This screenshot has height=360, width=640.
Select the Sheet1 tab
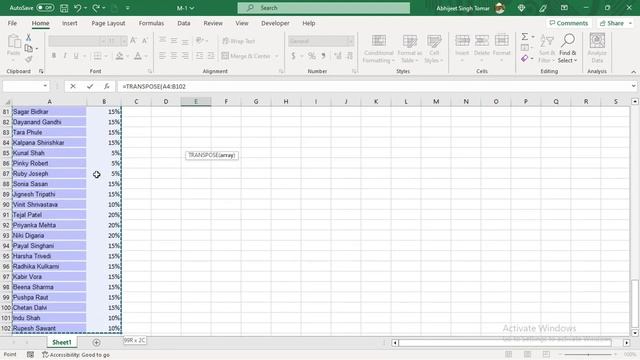point(62,342)
